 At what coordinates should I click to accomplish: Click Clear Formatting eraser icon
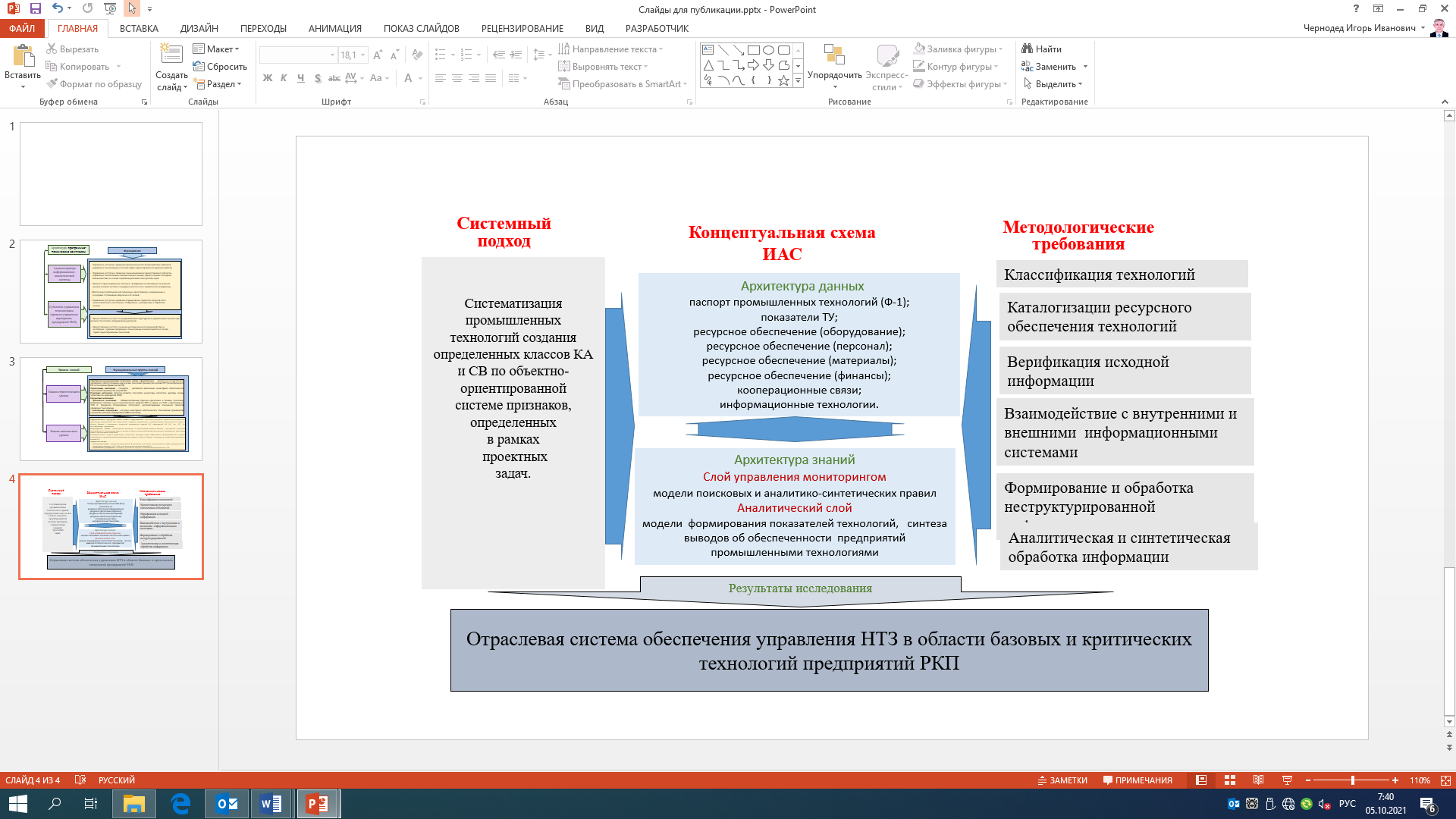click(x=417, y=55)
